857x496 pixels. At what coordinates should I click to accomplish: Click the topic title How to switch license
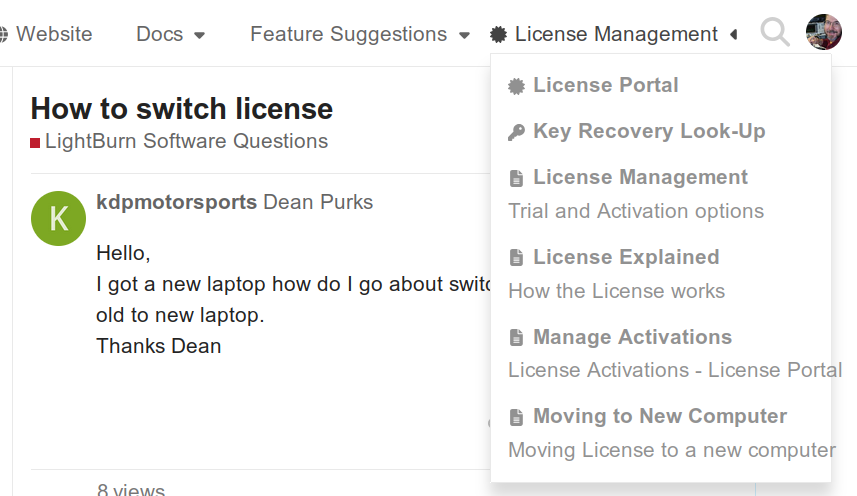181,108
